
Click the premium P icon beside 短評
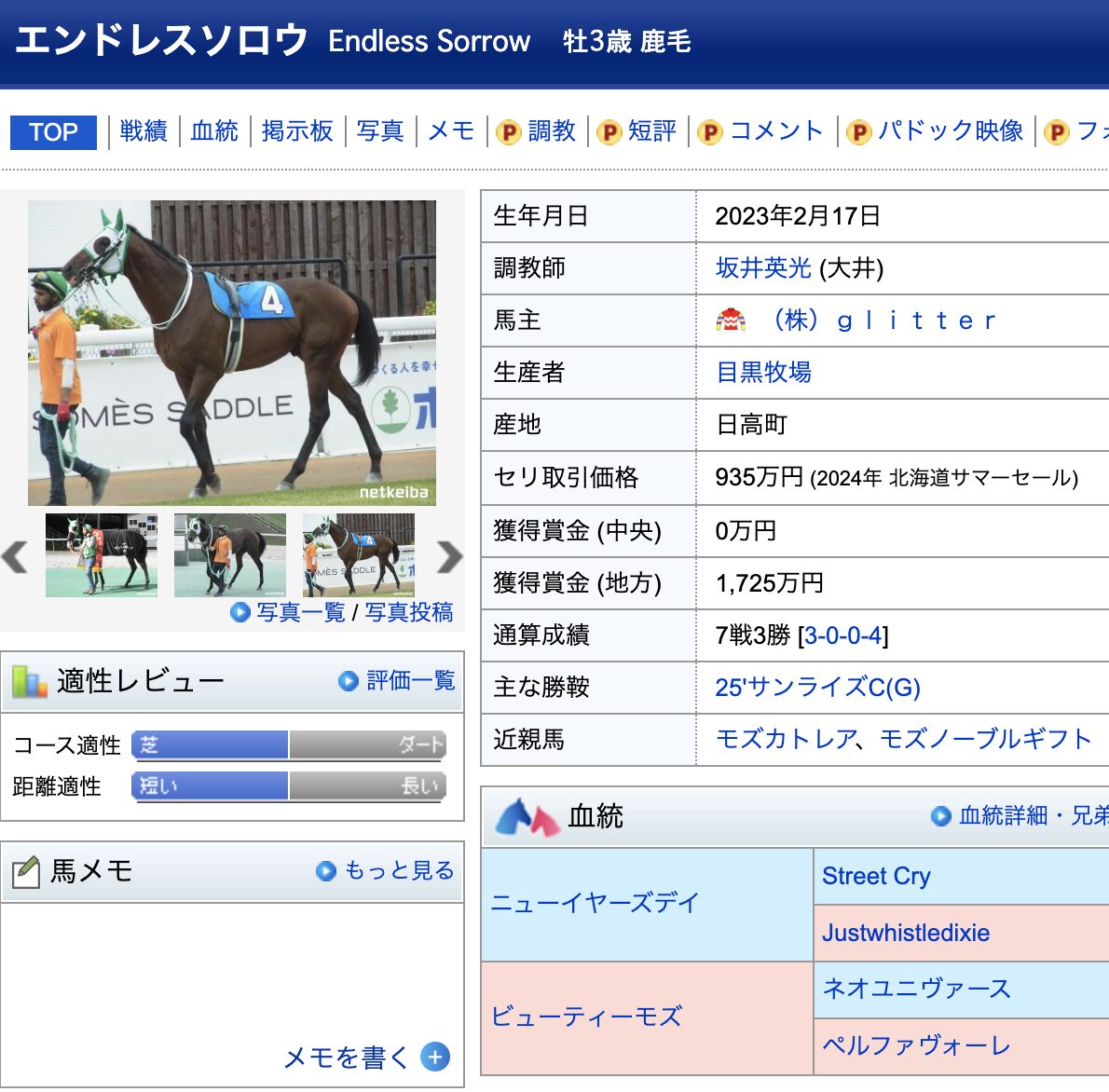609,132
